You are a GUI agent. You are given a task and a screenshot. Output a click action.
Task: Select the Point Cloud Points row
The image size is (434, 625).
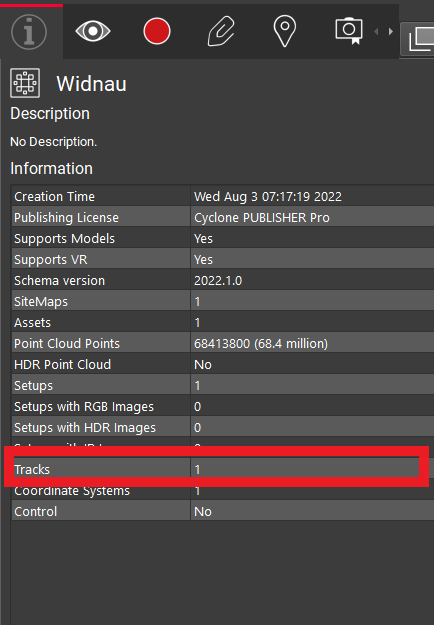pyautogui.click(x=222, y=343)
